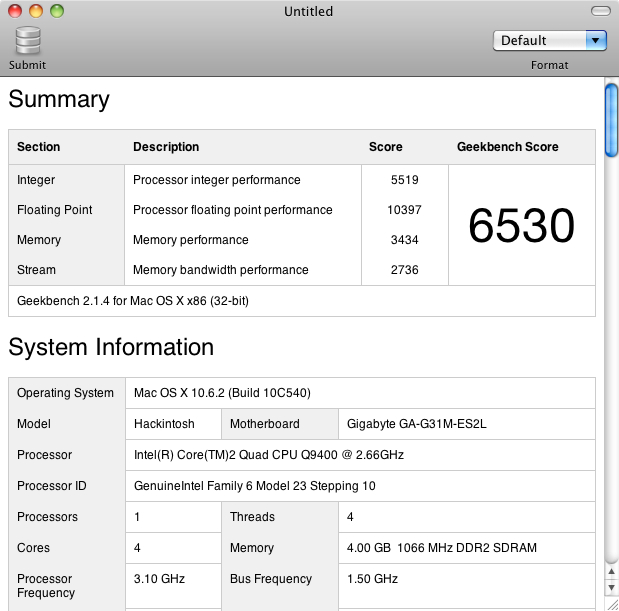Image resolution: width=619 pixels, height=611 pixels.
Task: Click the 1.50 GHz bus frequency value
Action: (372, 579)
